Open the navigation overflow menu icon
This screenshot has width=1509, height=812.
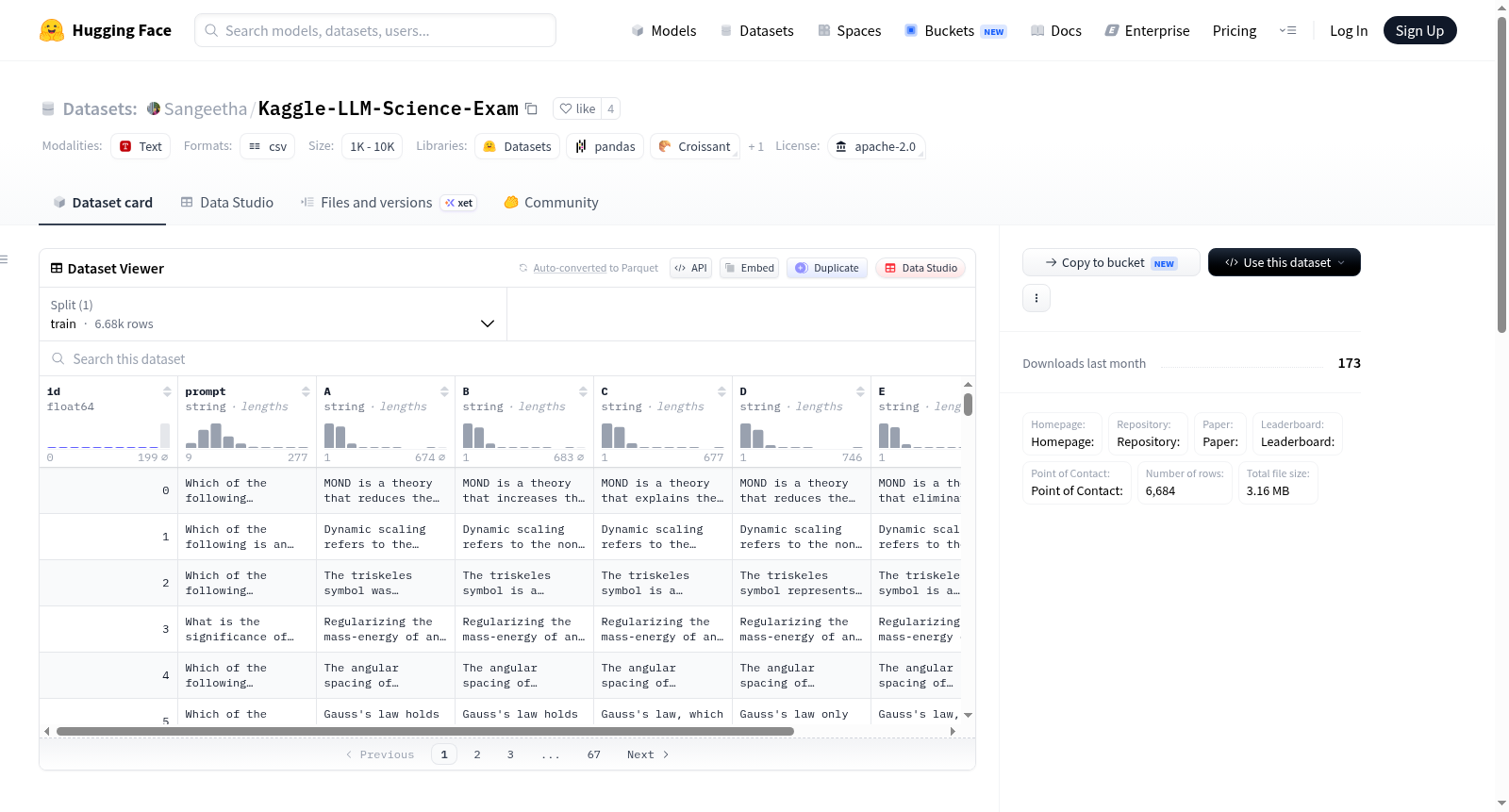click(1287, 30)
